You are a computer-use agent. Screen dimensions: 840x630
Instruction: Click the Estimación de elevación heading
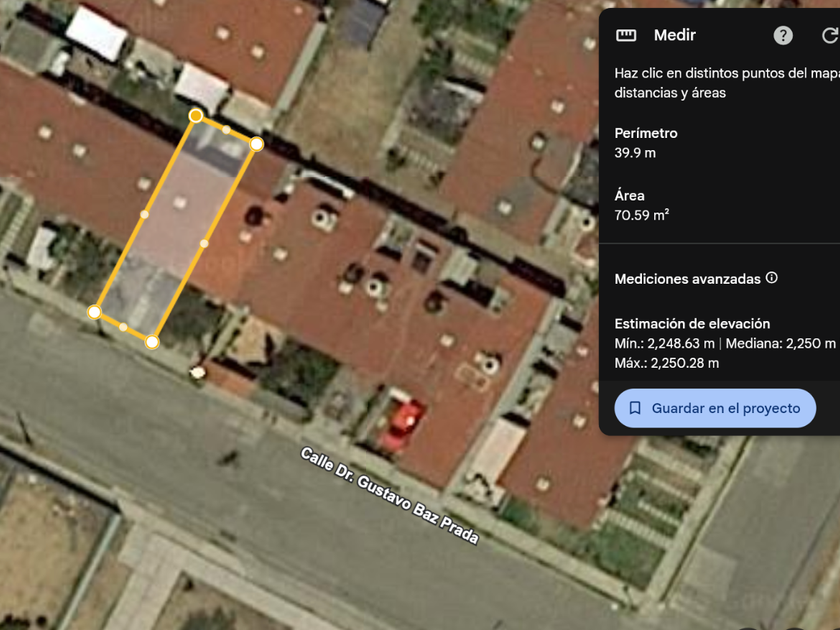tap(692, 324)
